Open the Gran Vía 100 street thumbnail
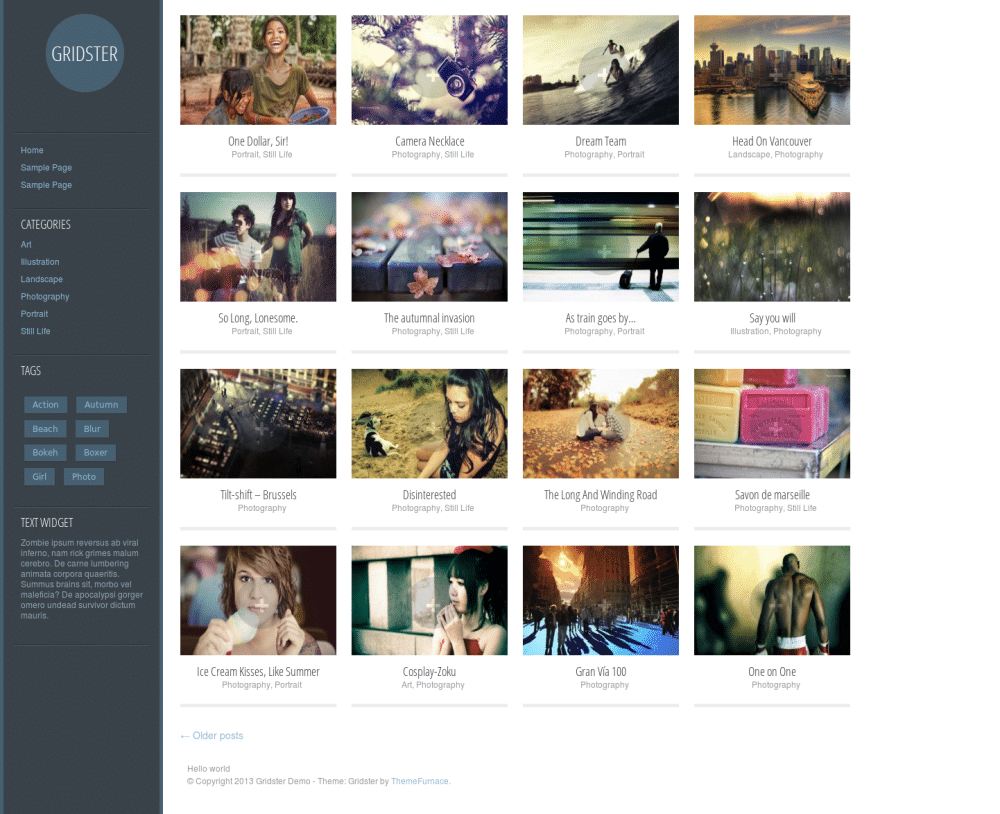Viewport: 1000px width, 814px height. pyautogui.click(x=601, y=600)
